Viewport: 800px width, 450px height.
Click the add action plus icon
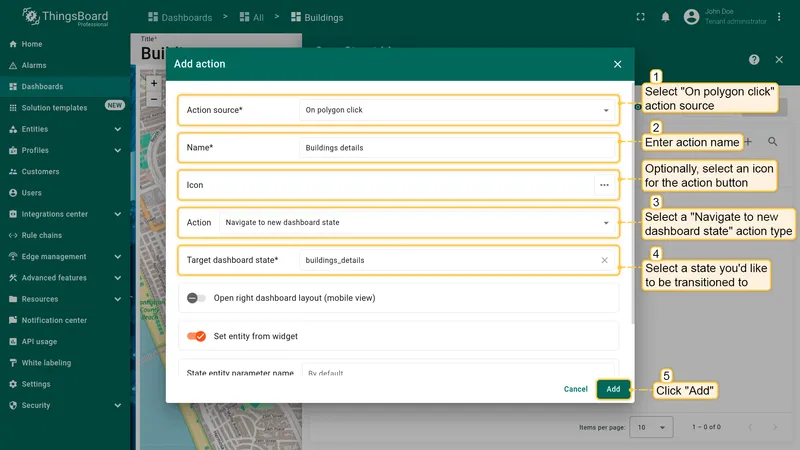click(748, 142)
